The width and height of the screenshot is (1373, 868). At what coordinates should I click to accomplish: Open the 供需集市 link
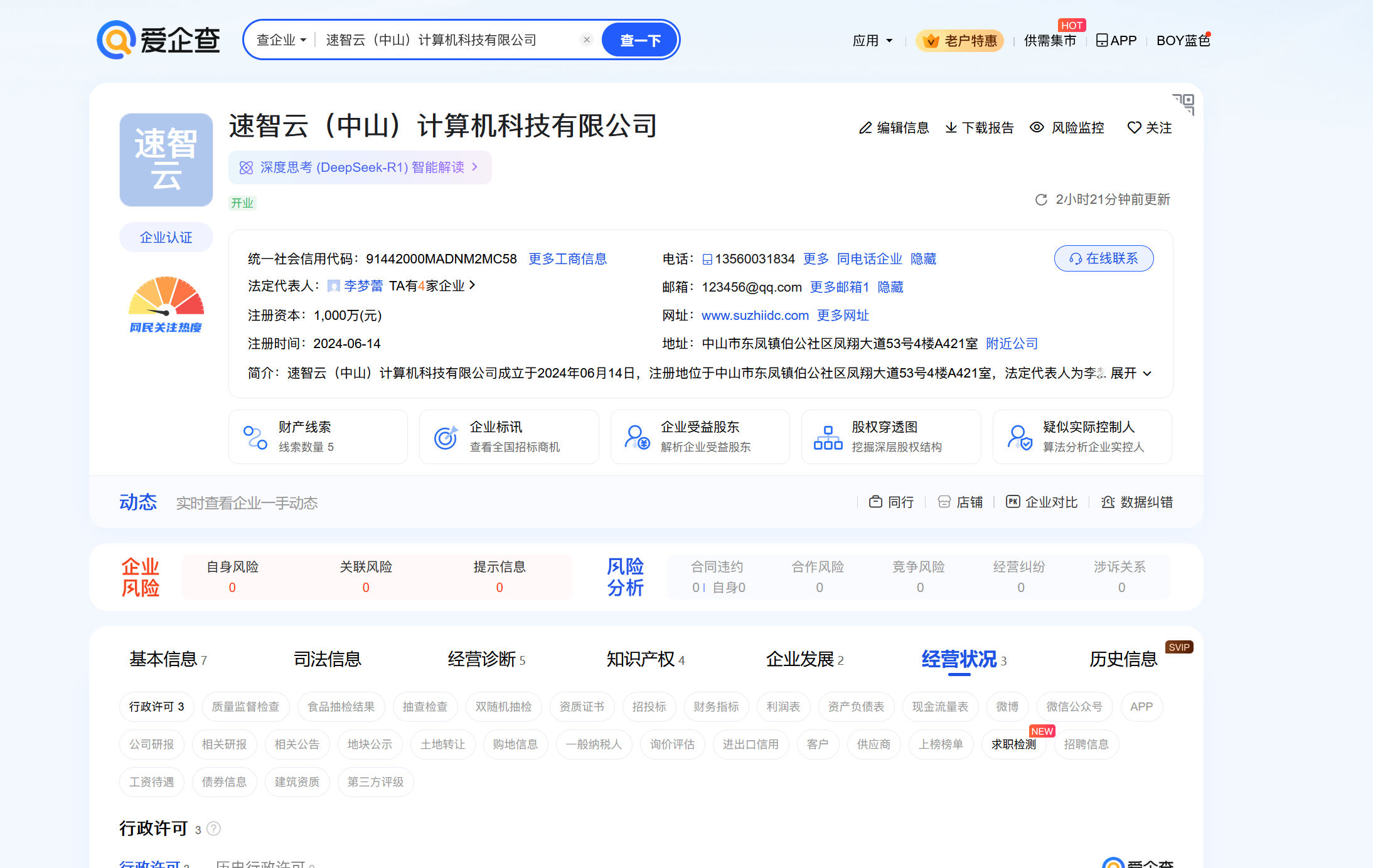coord(1050,41)
